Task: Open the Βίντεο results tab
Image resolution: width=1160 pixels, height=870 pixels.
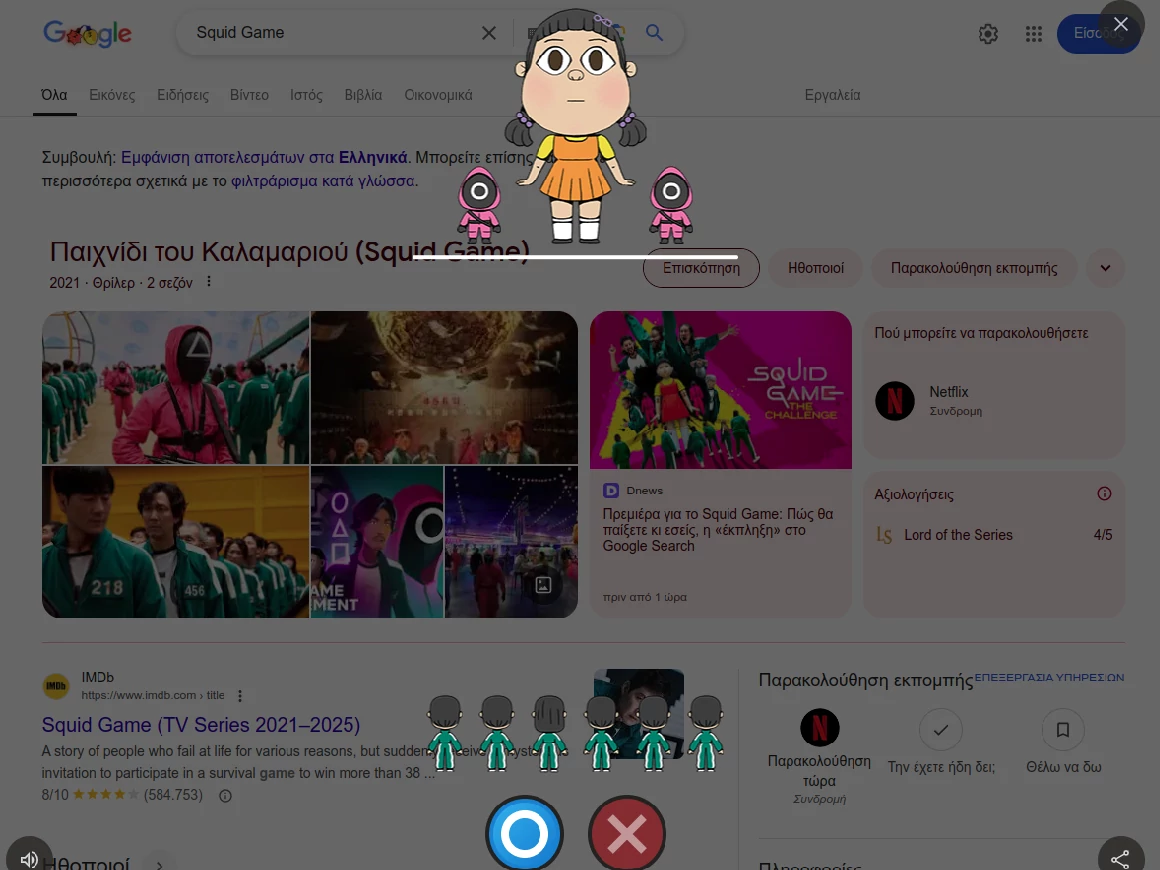Action: coord(249,95)
